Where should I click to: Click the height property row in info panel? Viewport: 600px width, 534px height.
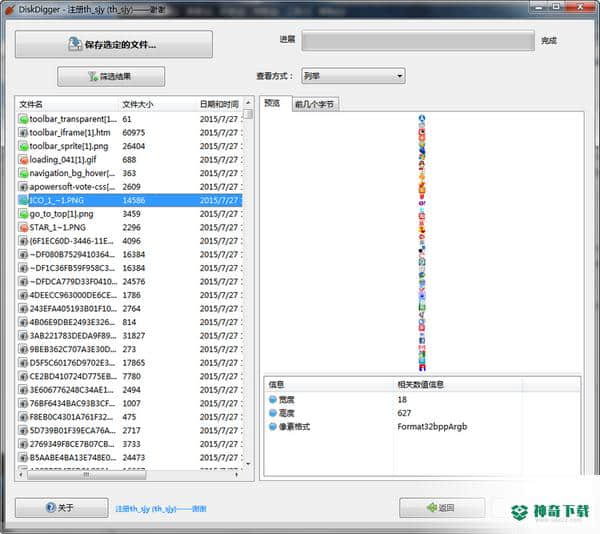422,413
